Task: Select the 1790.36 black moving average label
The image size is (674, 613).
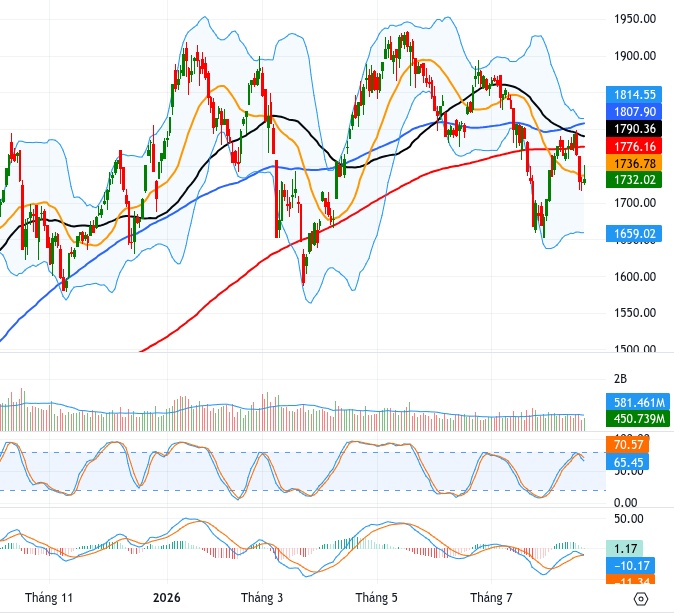Action: click(x=634, y=129)
